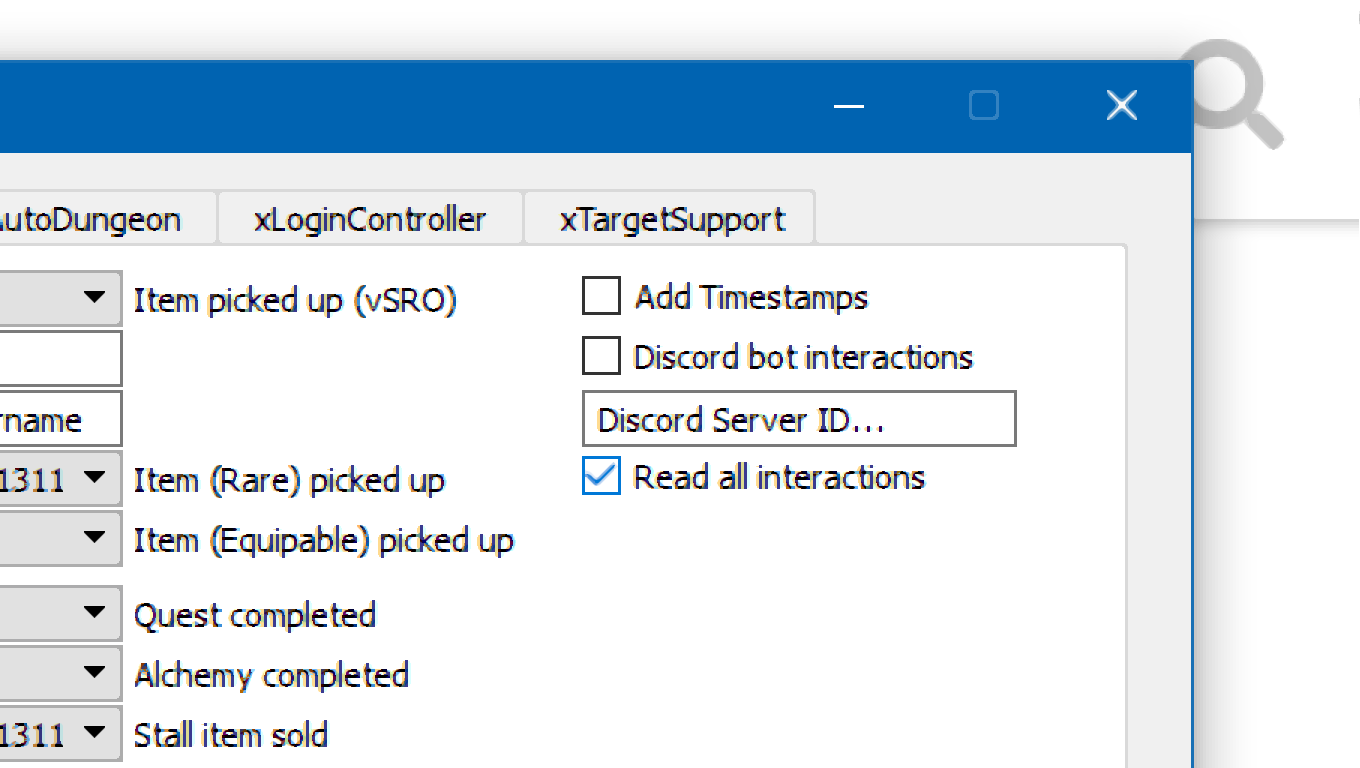Open the Alchemy completed dropdown
The height and width of the screenshot is (768, 1360).
coord(60,672)
